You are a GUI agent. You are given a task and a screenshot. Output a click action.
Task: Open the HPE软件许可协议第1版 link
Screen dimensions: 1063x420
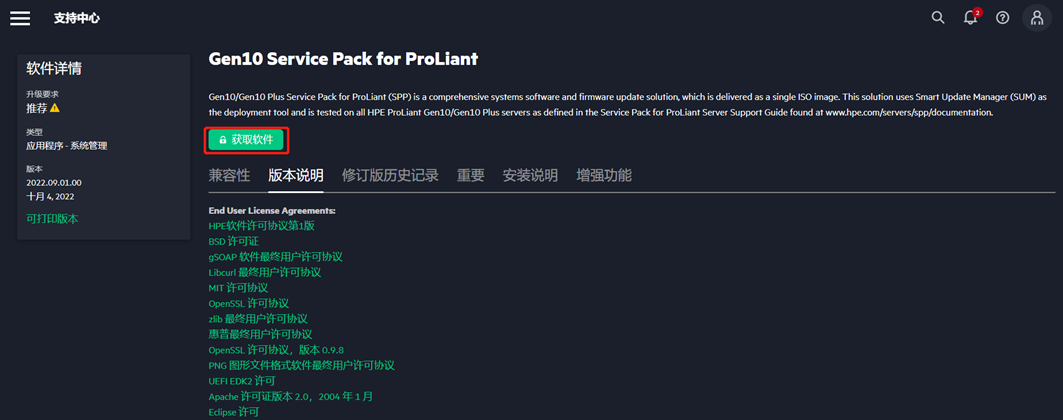tap(262, 226)
